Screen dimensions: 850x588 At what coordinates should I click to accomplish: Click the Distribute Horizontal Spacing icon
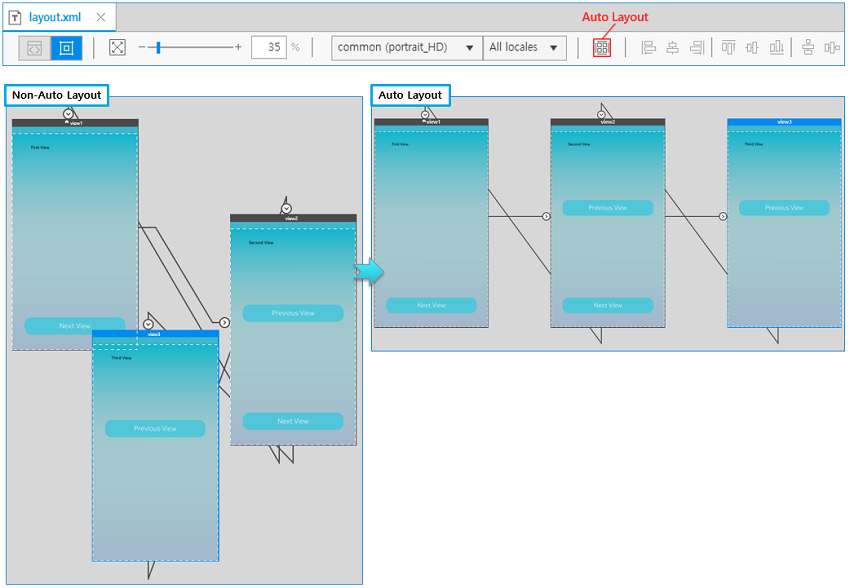pyautogui.click(x=834, y=47)
